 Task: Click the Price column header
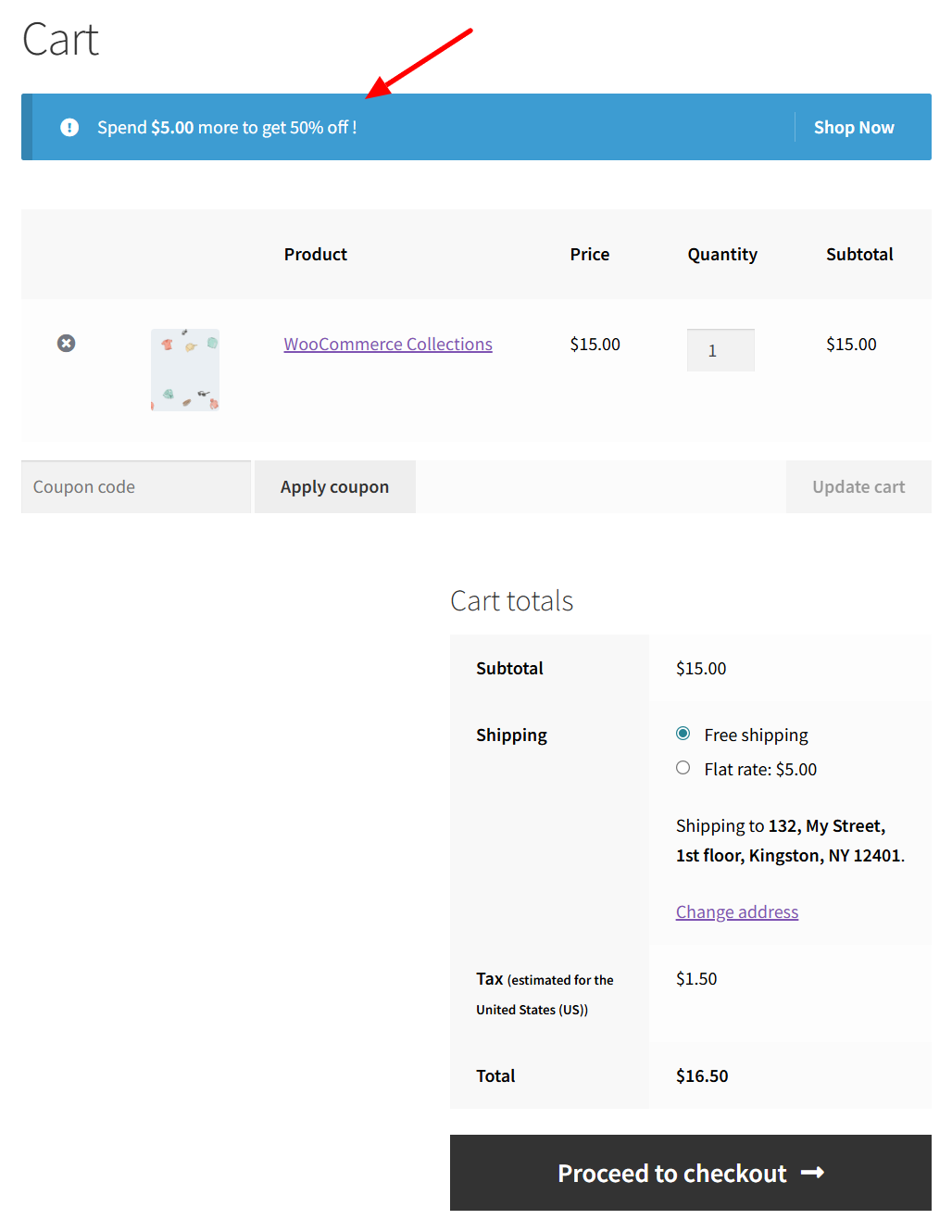click(590, 255)
